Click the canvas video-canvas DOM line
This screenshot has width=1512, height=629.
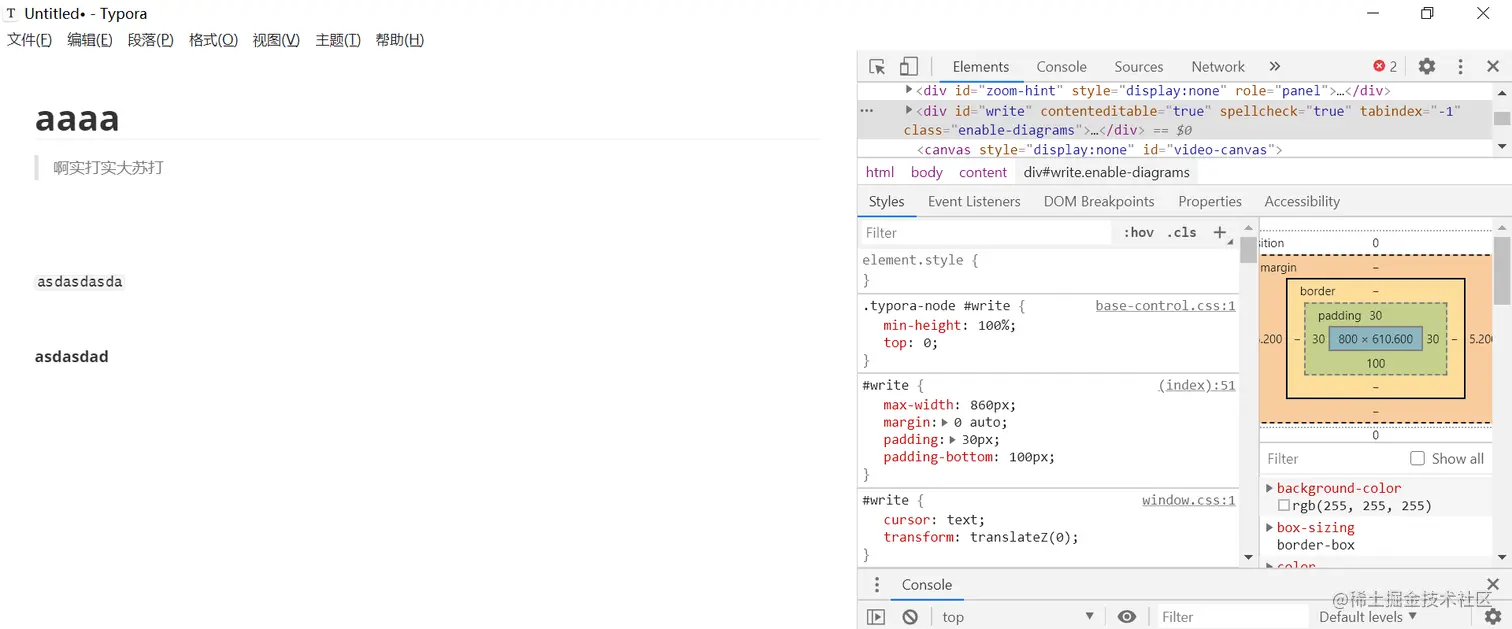1100,150
